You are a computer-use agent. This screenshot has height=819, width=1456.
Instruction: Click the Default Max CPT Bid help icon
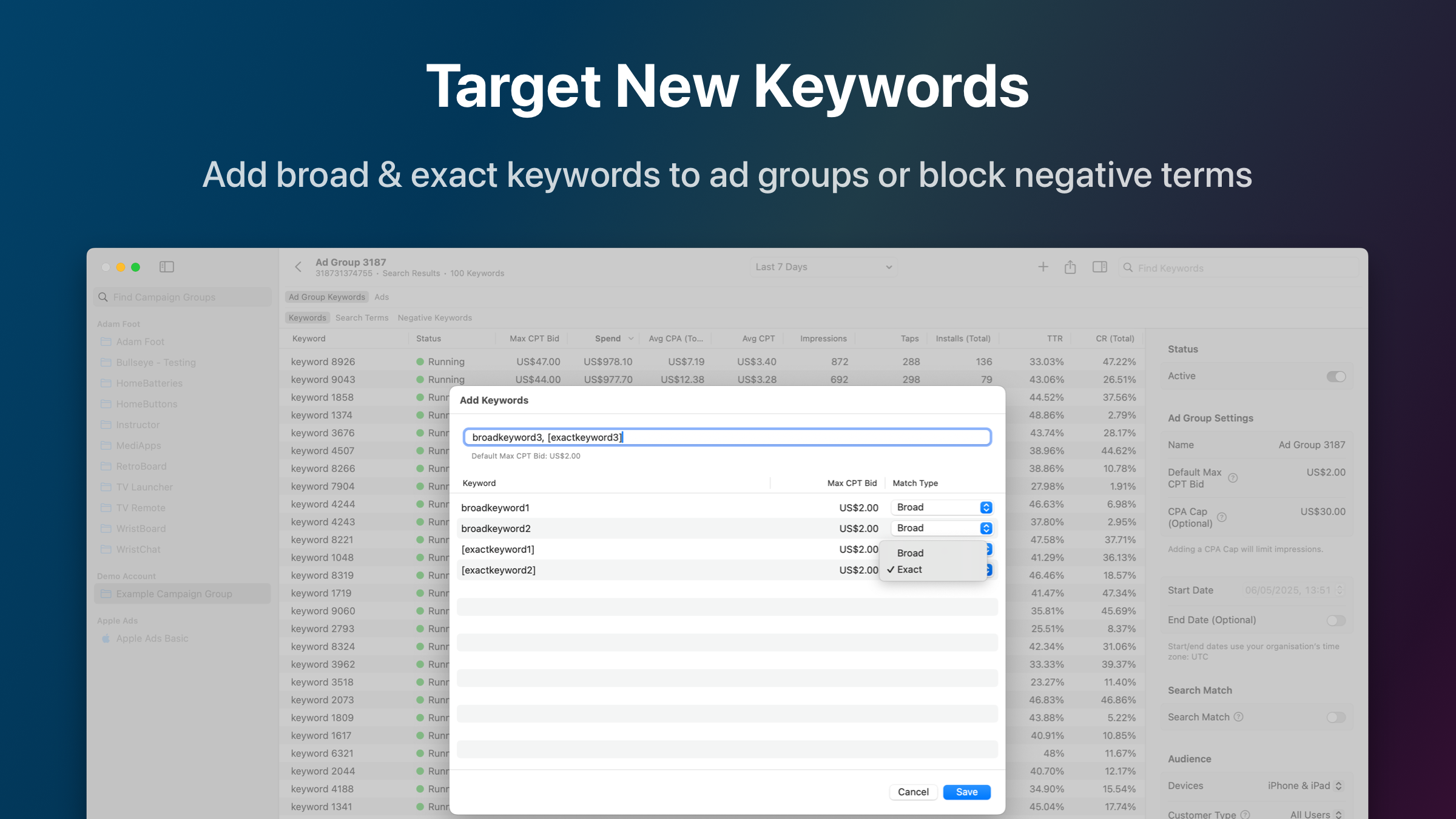[1233, 478]
